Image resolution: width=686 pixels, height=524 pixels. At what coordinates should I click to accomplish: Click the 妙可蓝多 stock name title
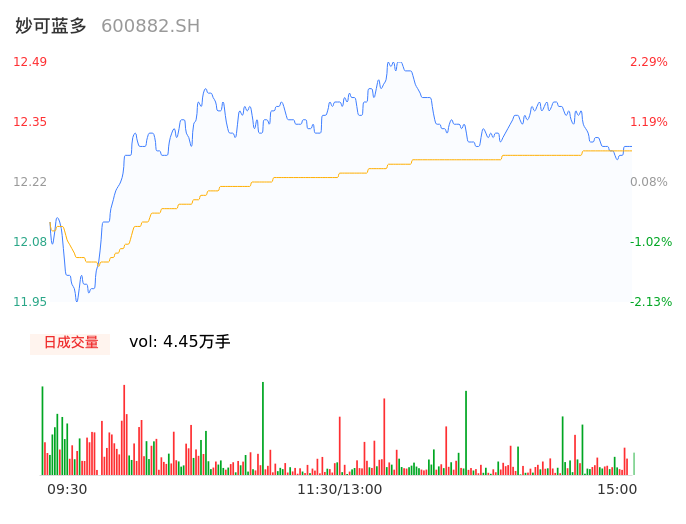coord(51,26)
